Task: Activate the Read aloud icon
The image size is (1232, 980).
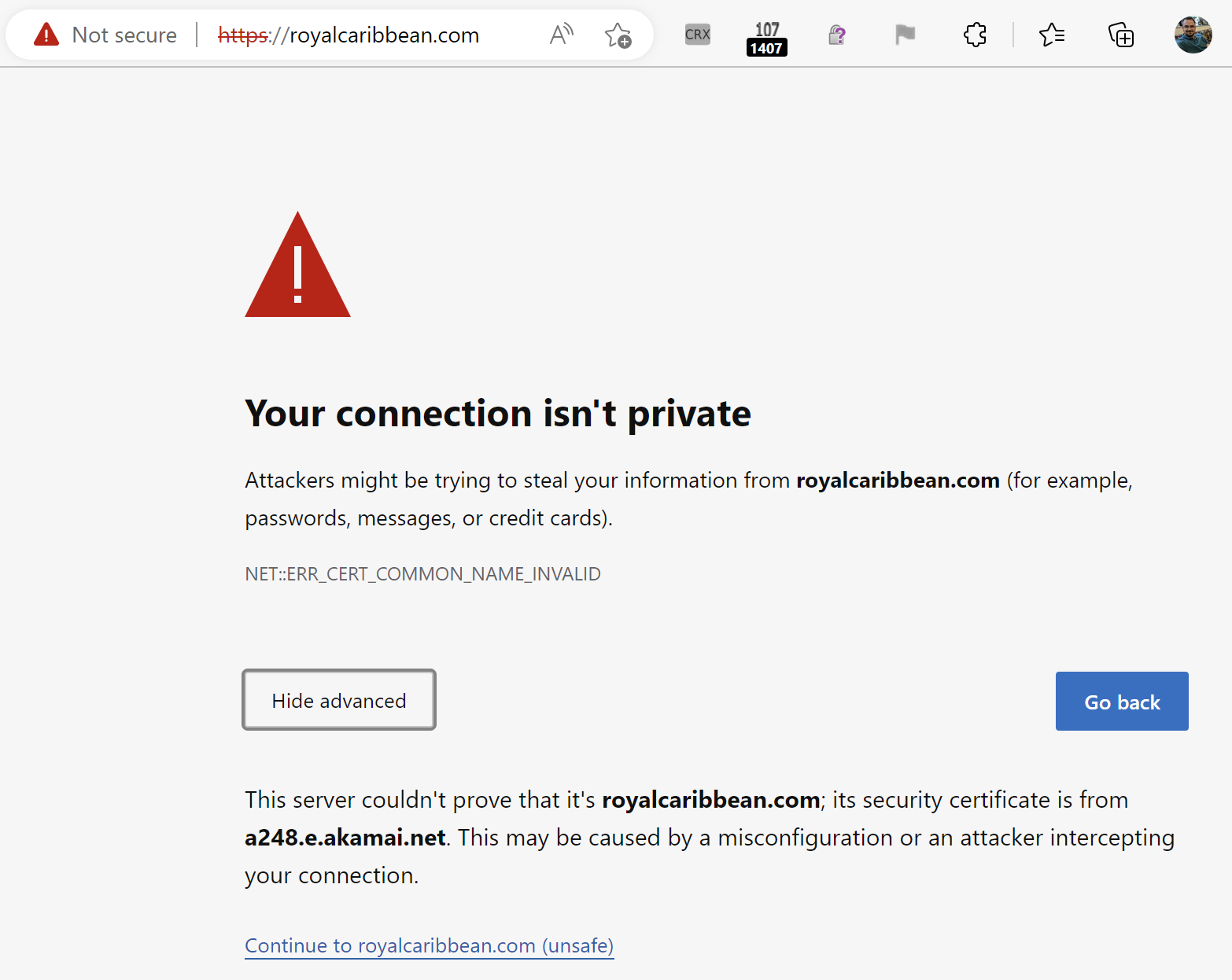Action: click(561, 35)
